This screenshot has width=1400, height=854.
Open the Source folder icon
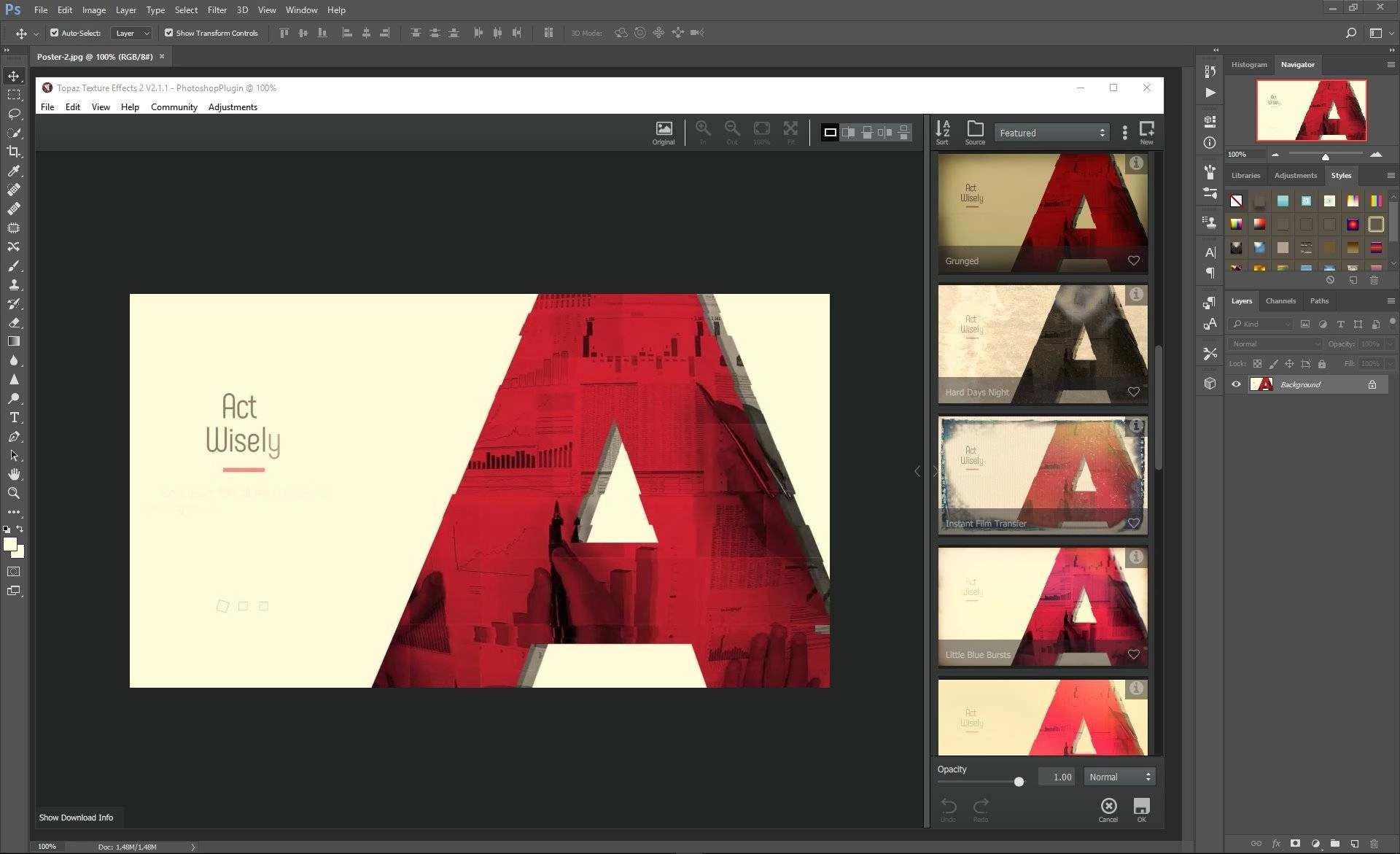[975, 133]
